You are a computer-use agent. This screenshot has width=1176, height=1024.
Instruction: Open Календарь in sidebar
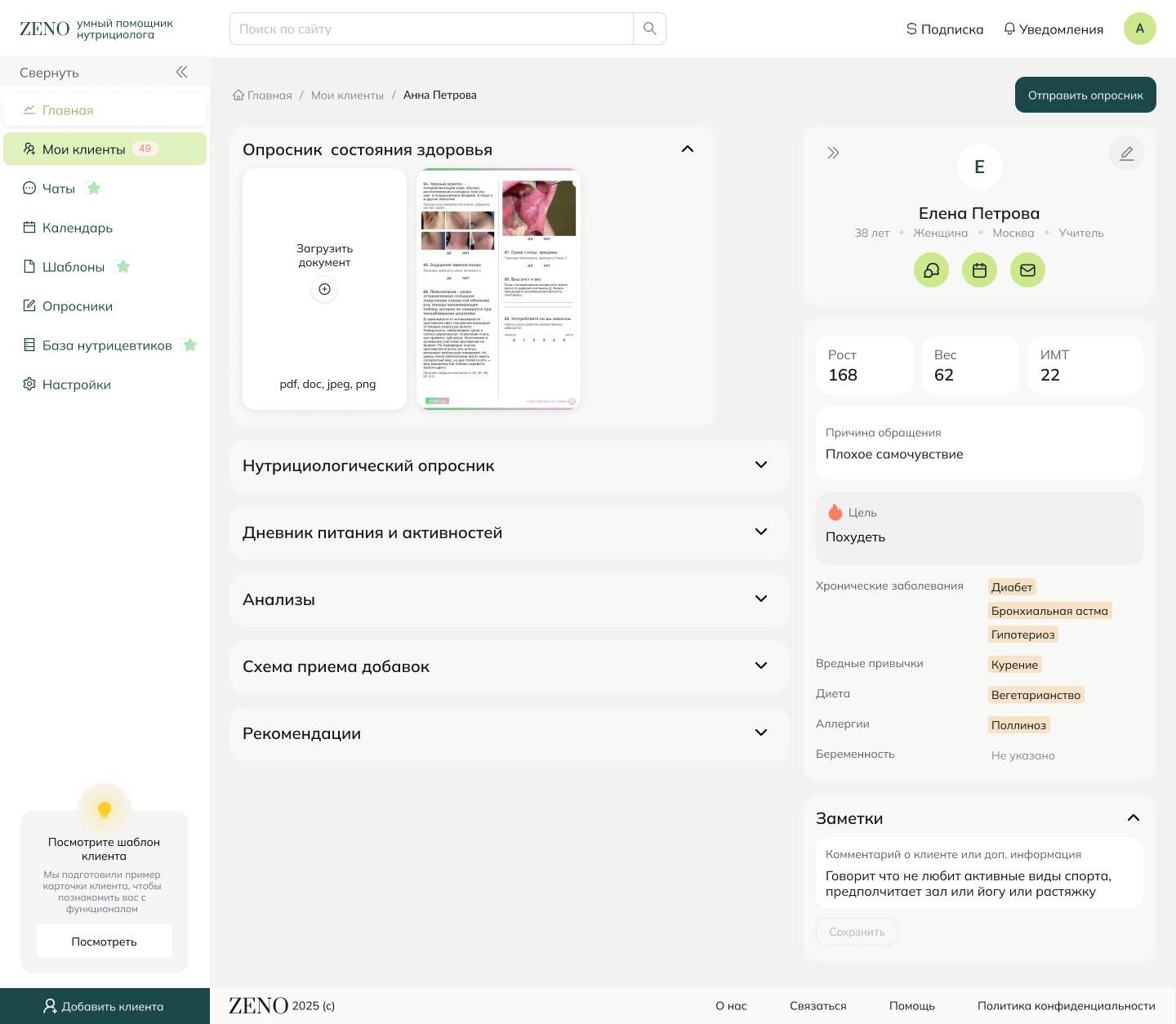tap(105, 227)
